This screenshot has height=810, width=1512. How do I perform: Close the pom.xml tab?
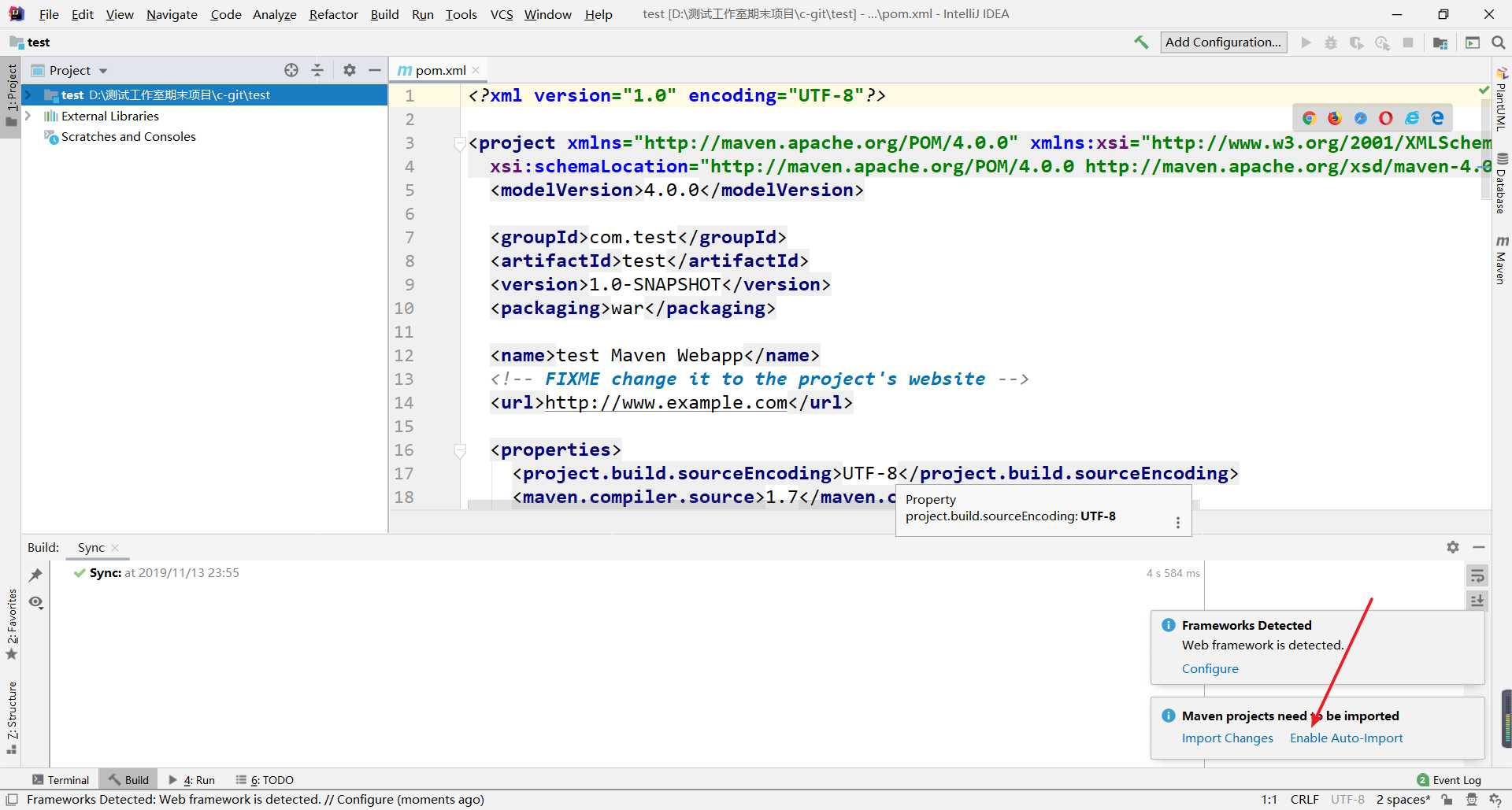click(x=476, y=70)
